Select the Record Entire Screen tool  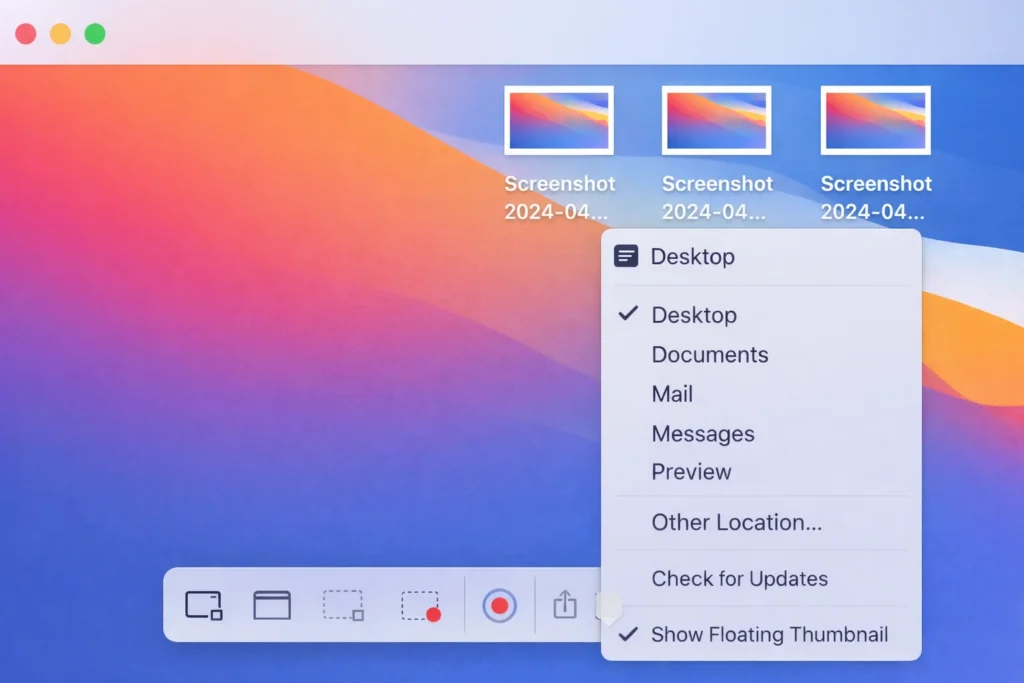click(497, 605)
